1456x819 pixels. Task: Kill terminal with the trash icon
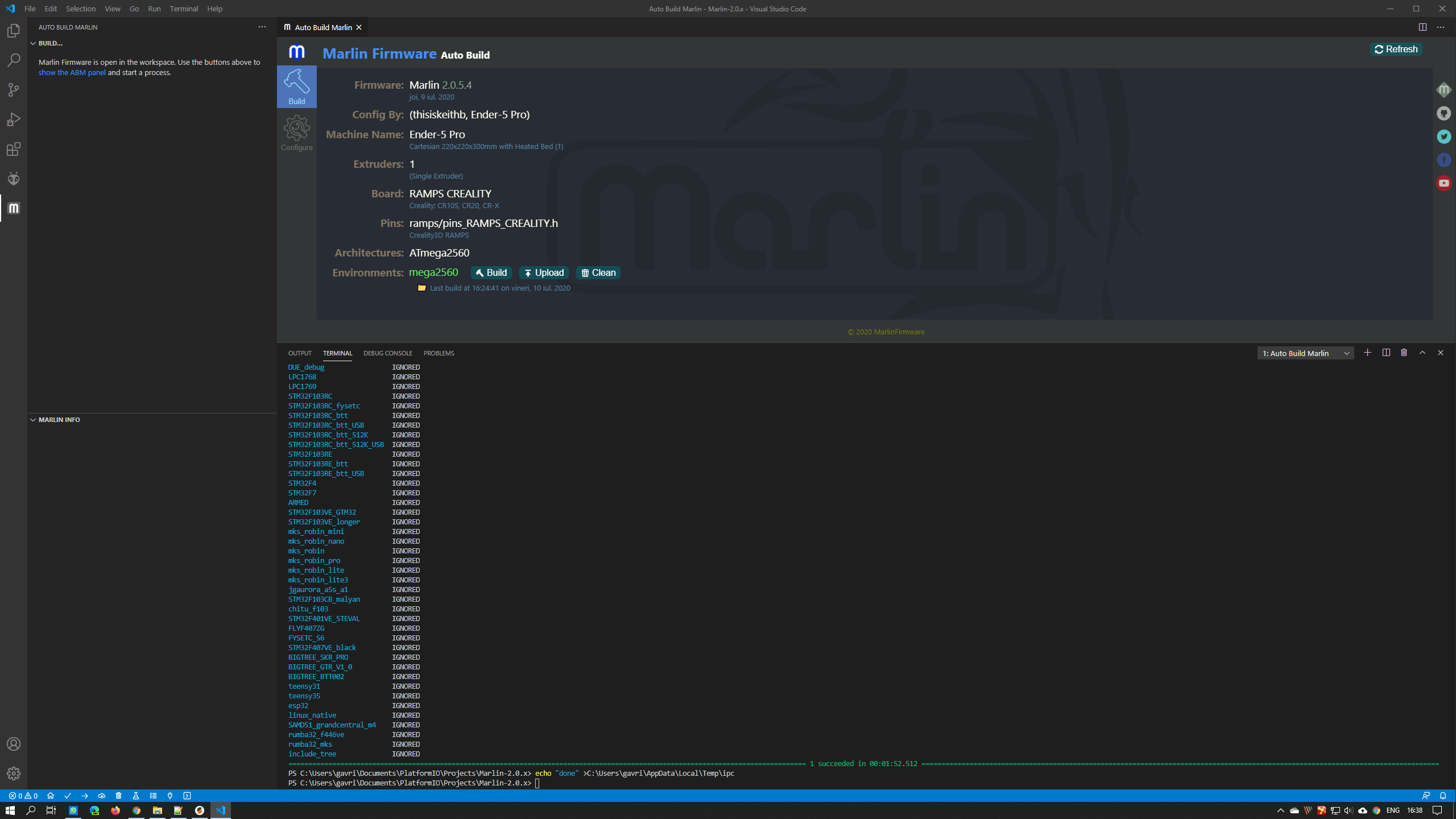point(1404,353)
